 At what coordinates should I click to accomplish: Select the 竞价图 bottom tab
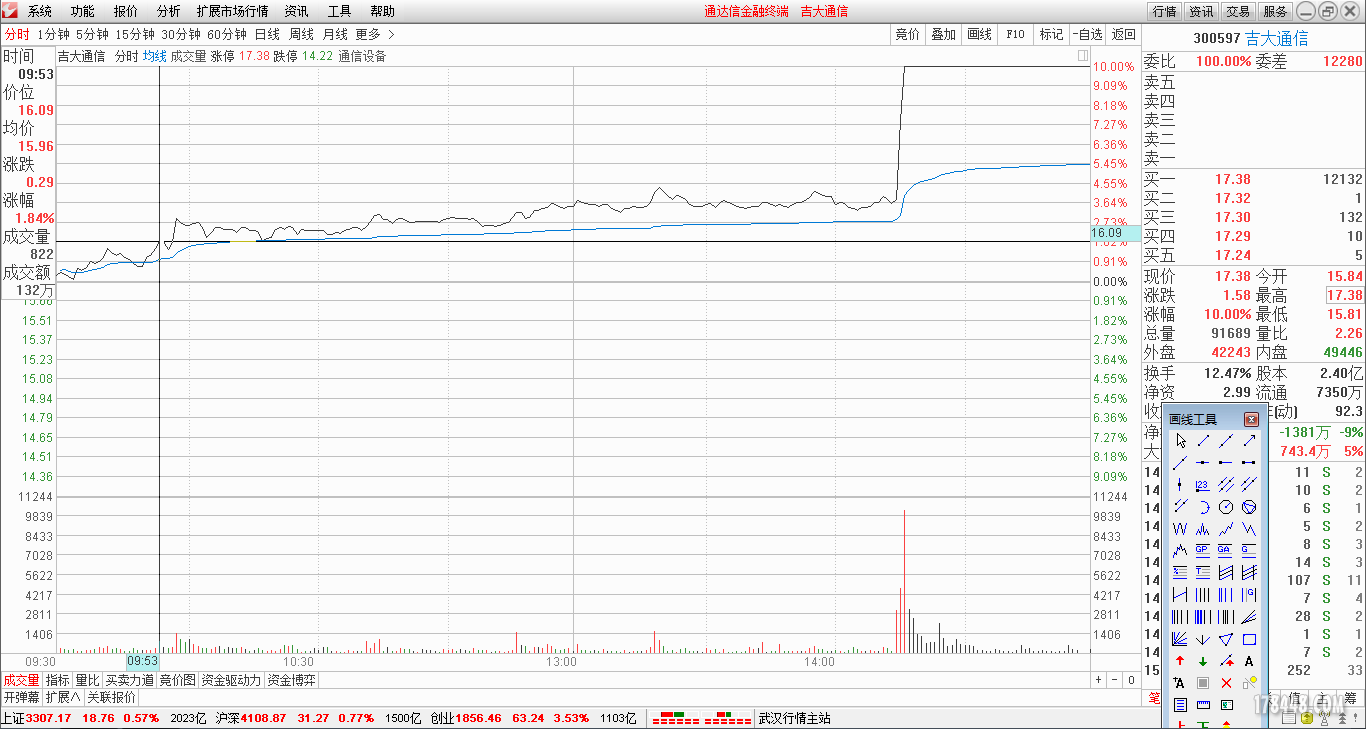(x=178, y=680)
